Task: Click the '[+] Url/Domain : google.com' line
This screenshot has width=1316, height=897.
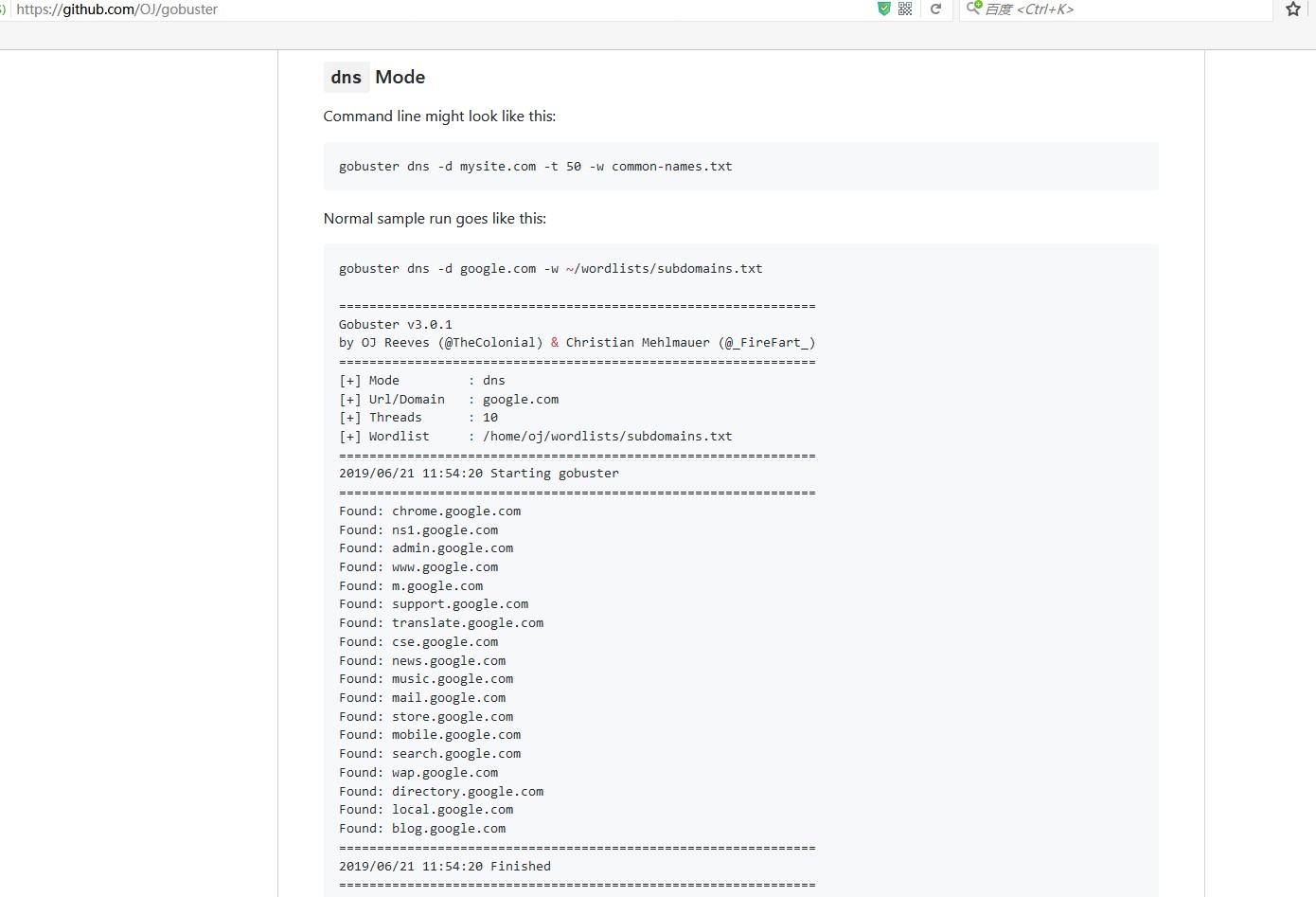Action: coord(449,399)
